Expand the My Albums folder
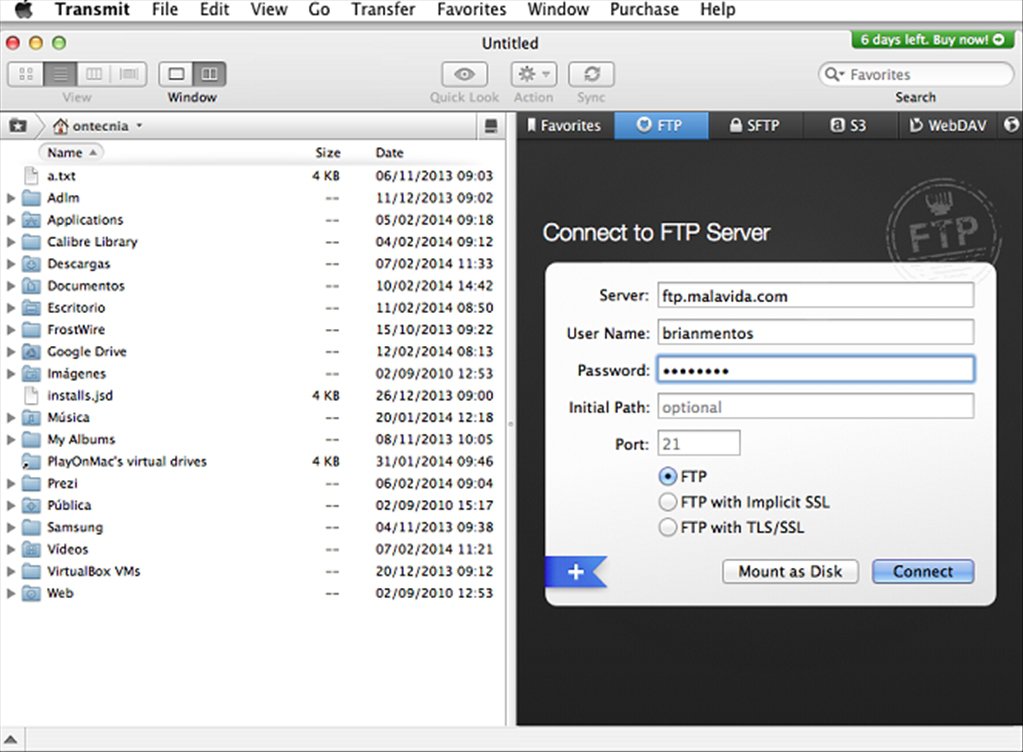Image resolution: width=1023 pixels, height=752 pixels. [x=10, y=440]
